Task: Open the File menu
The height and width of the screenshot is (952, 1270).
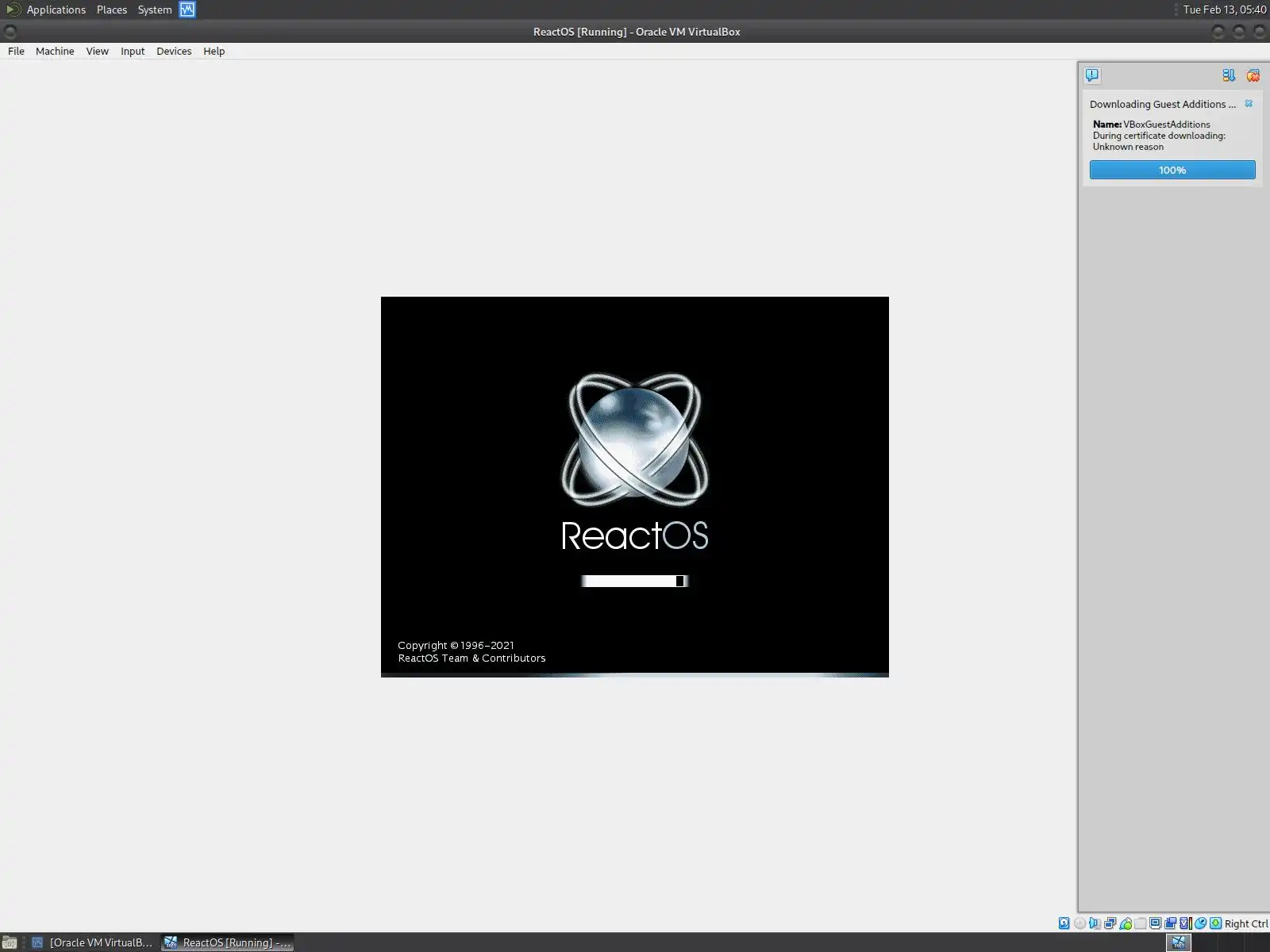Action: pos(16,51)
